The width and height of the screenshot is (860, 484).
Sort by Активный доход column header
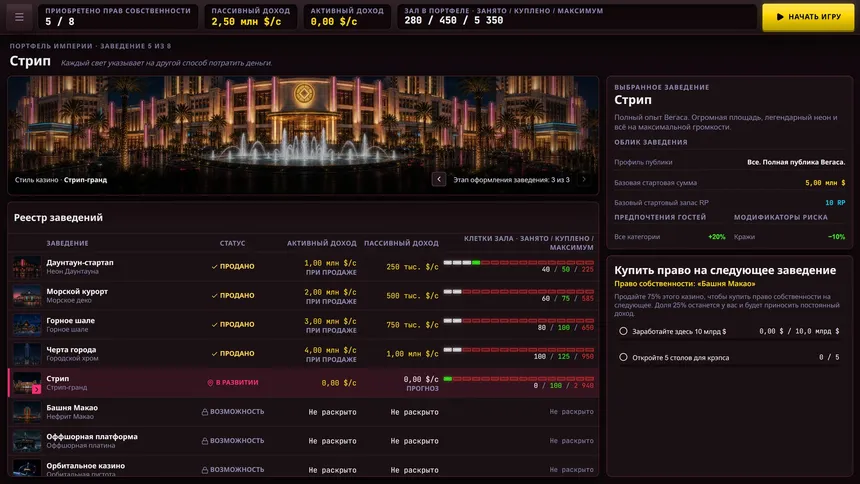click(321, 243)
